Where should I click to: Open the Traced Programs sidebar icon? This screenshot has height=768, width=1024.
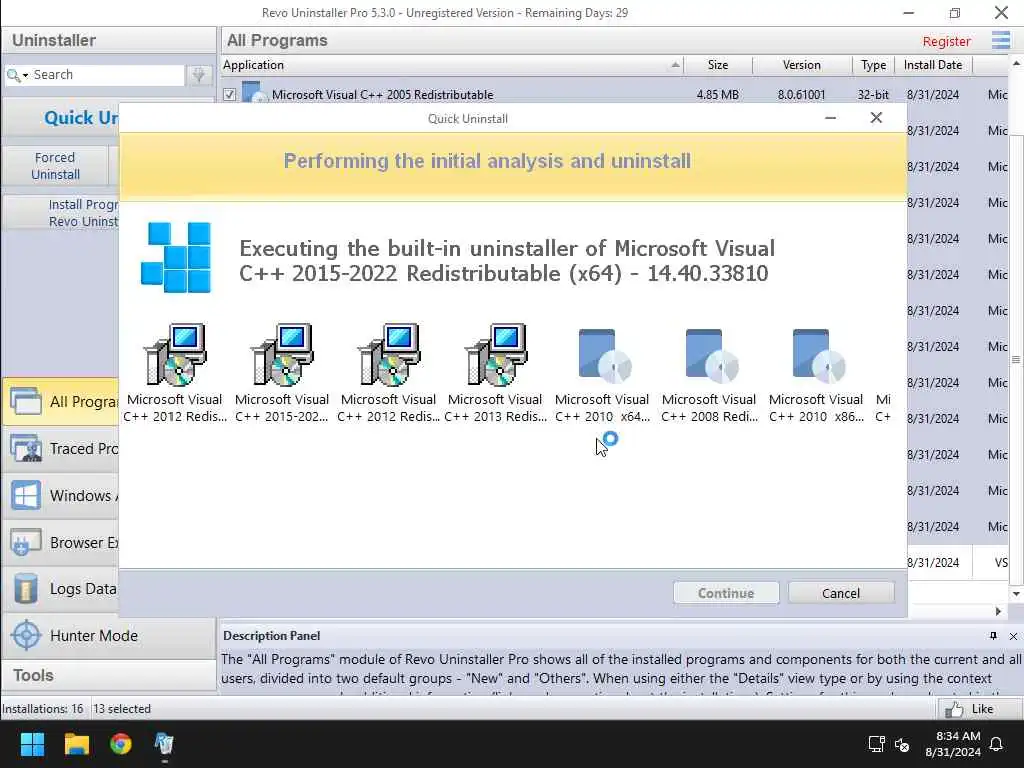pos(26,448)
